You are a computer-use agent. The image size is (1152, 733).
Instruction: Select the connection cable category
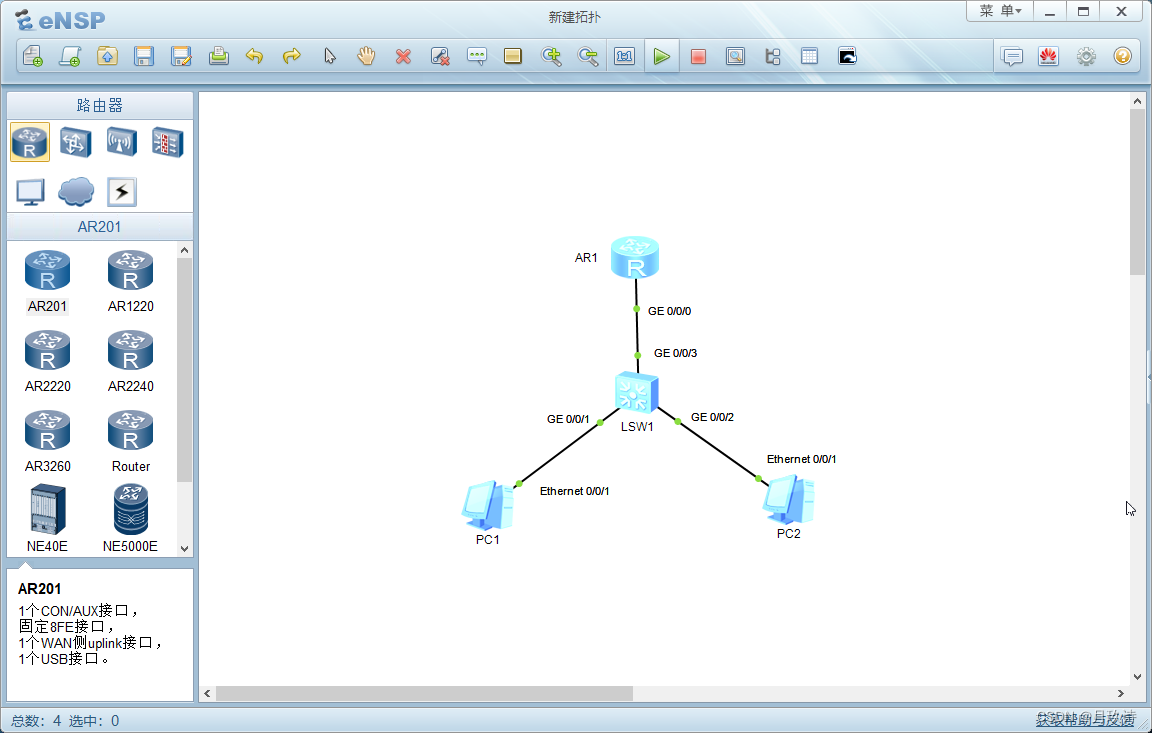click(x=121, y=192)
